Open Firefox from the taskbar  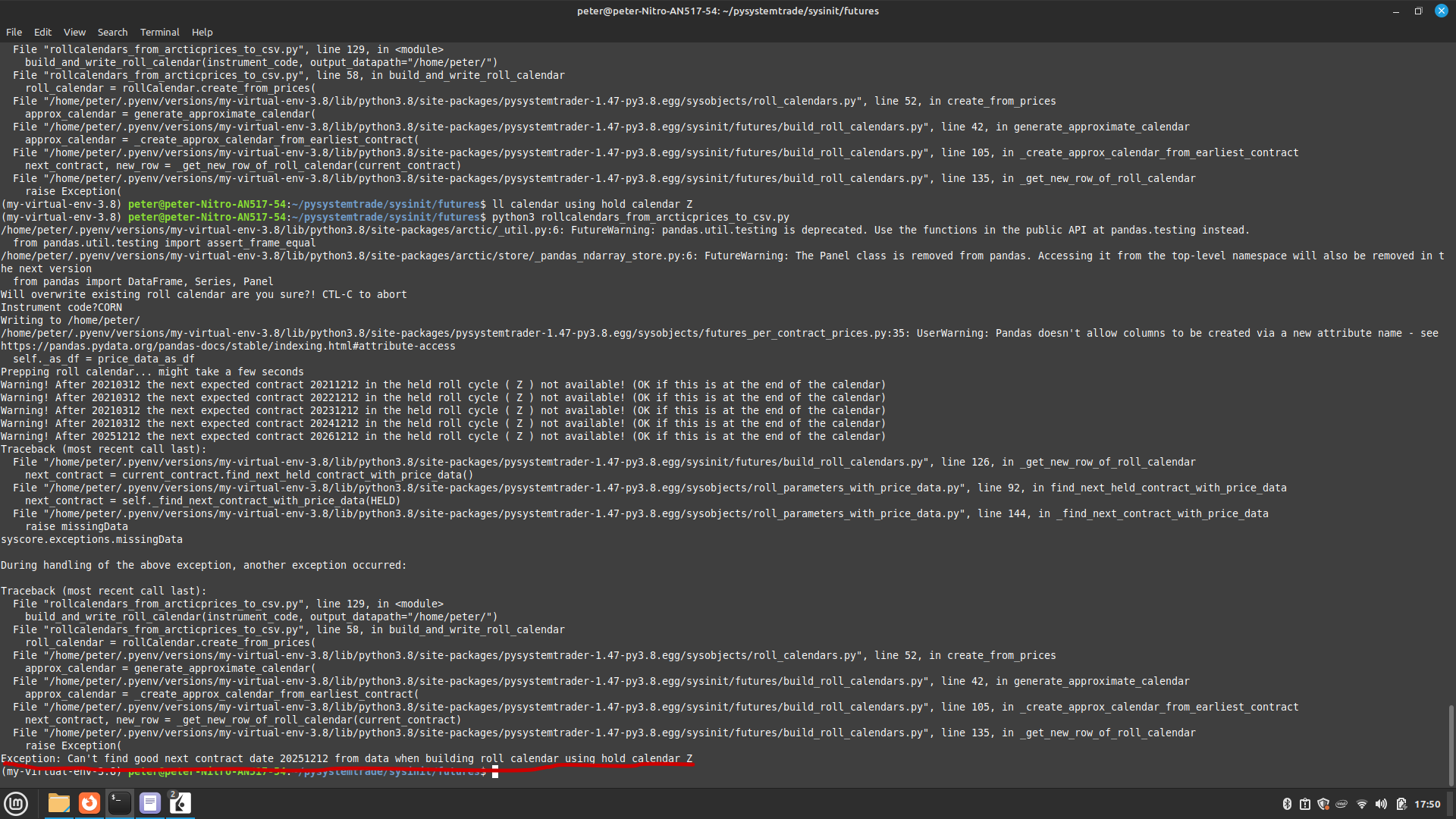point(89,803)
